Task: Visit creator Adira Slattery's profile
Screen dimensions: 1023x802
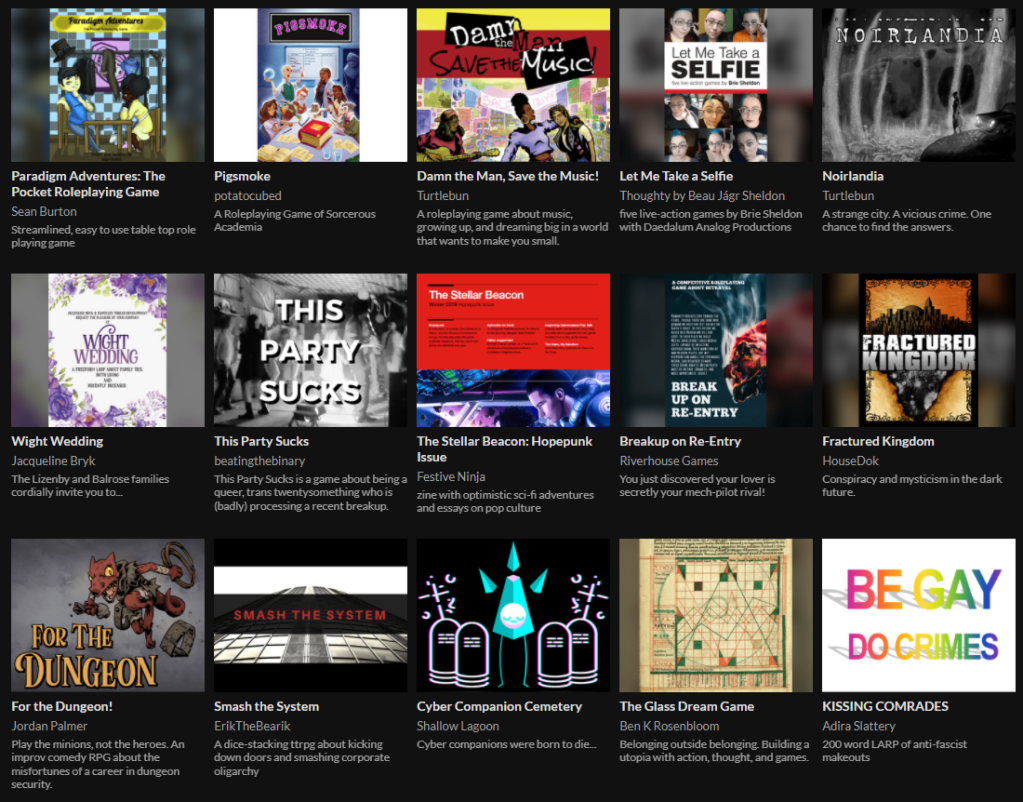Action: [x=858, y=726]
